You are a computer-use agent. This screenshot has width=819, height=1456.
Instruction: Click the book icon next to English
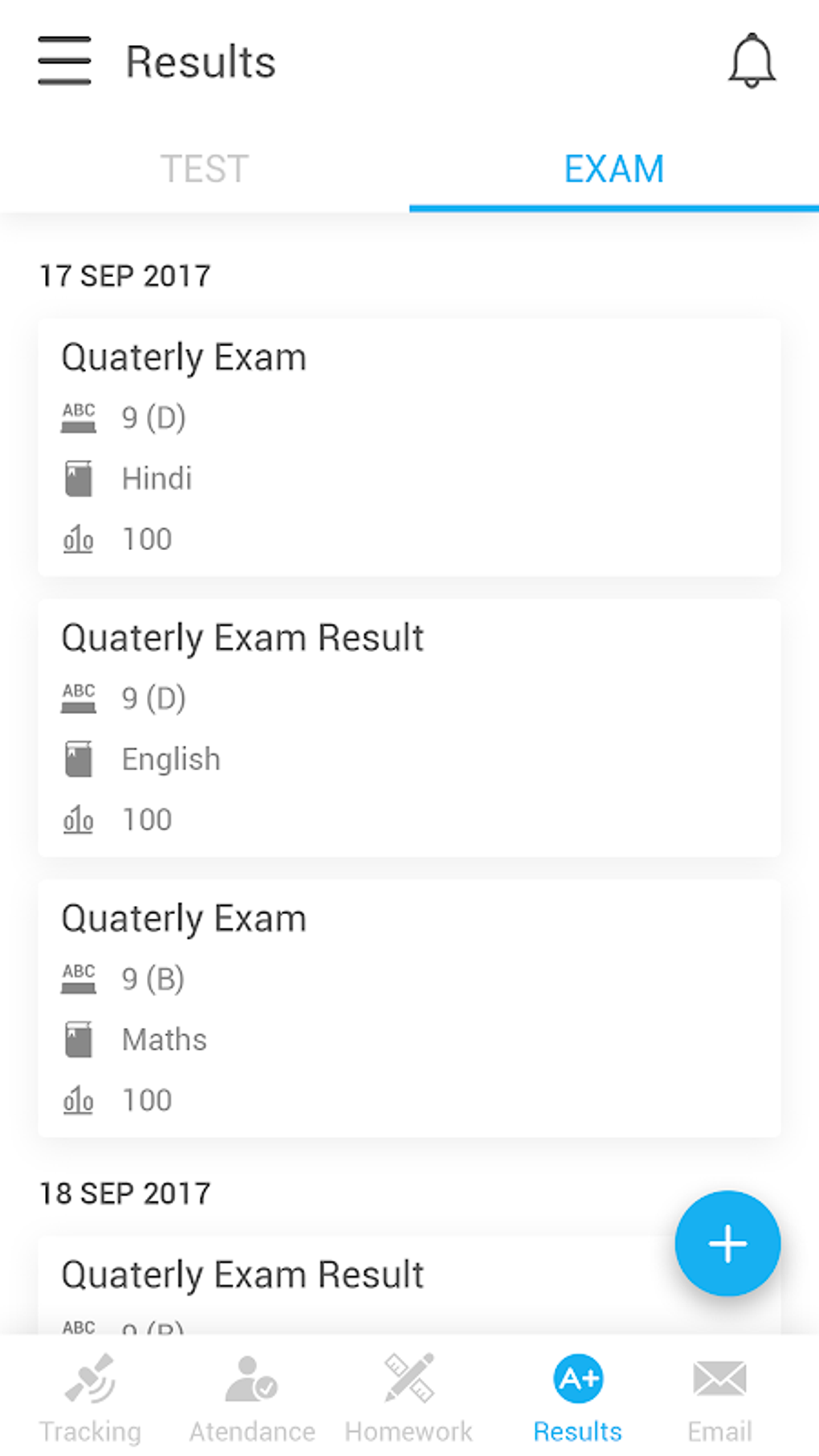pos(79,759)
